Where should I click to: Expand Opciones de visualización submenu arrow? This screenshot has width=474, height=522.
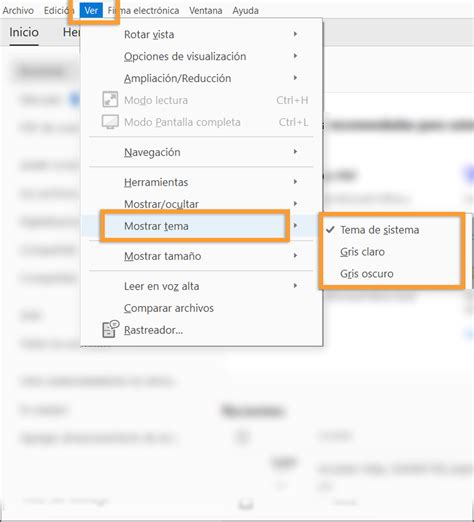point(295,56)
